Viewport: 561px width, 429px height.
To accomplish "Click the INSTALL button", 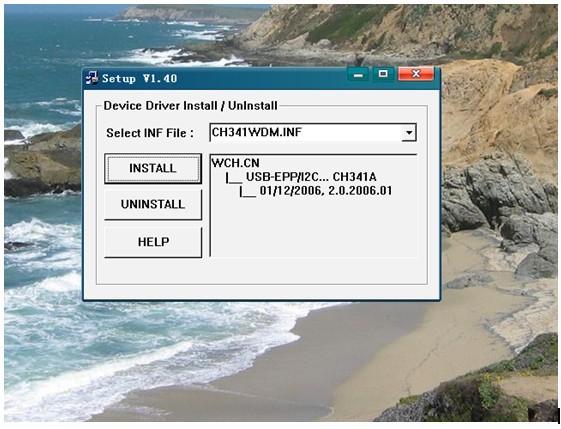I will 153,169.
